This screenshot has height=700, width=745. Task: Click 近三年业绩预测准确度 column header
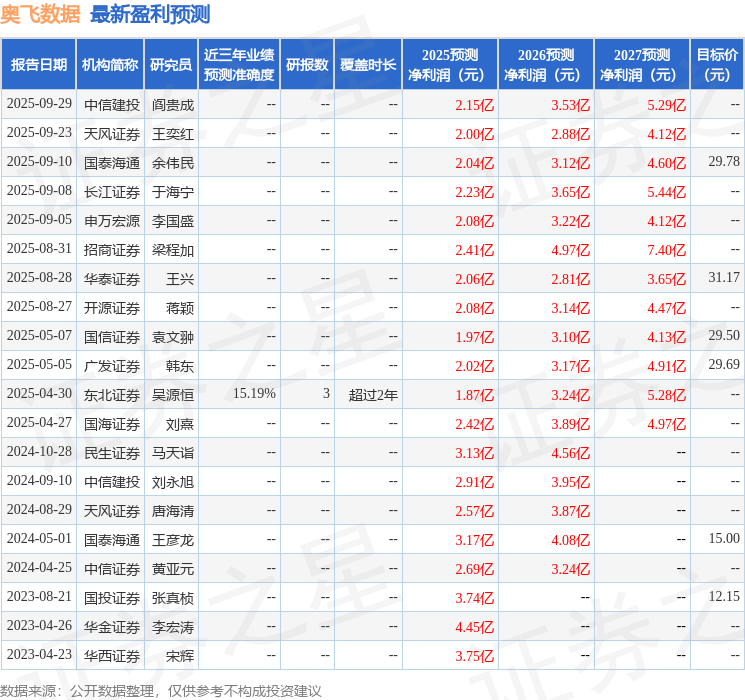[238, 65]
